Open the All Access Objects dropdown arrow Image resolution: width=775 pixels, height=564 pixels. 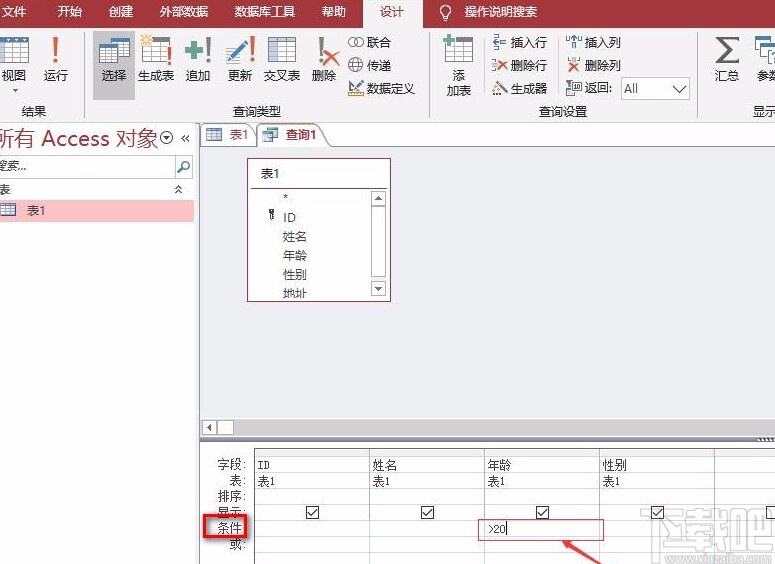tap(167, 138)
